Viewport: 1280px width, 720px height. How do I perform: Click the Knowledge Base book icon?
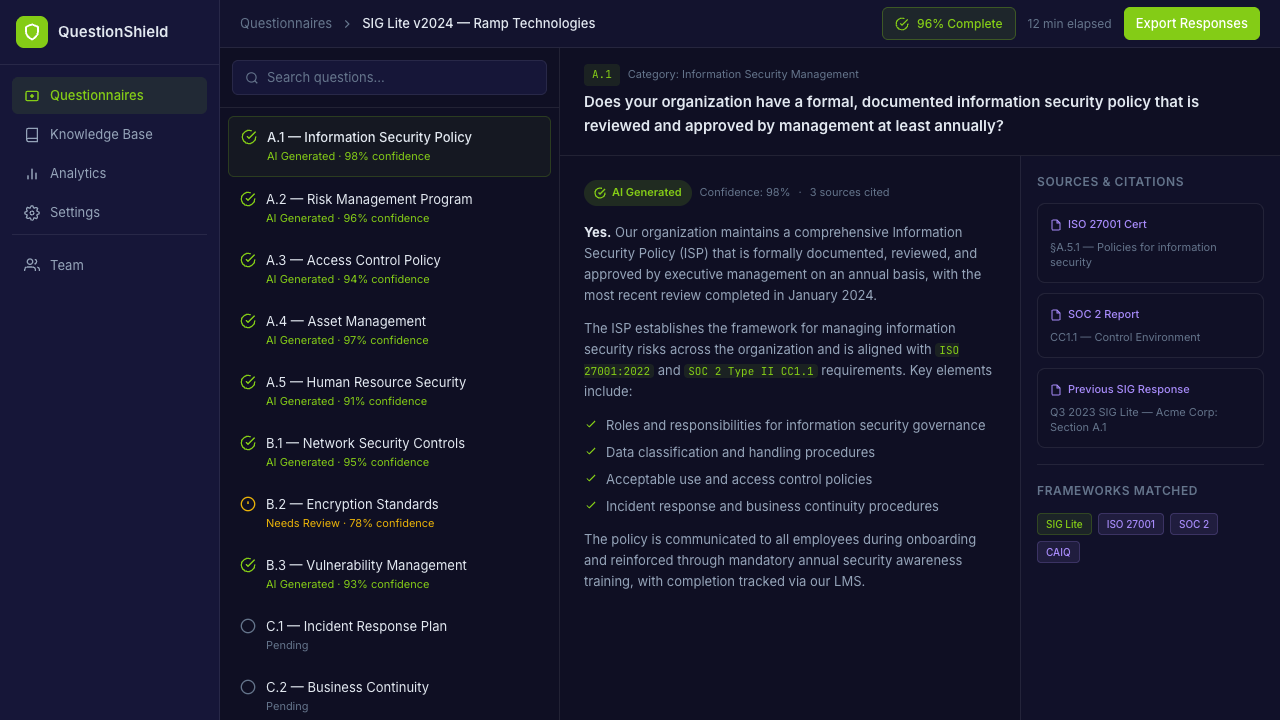[32, 135]
